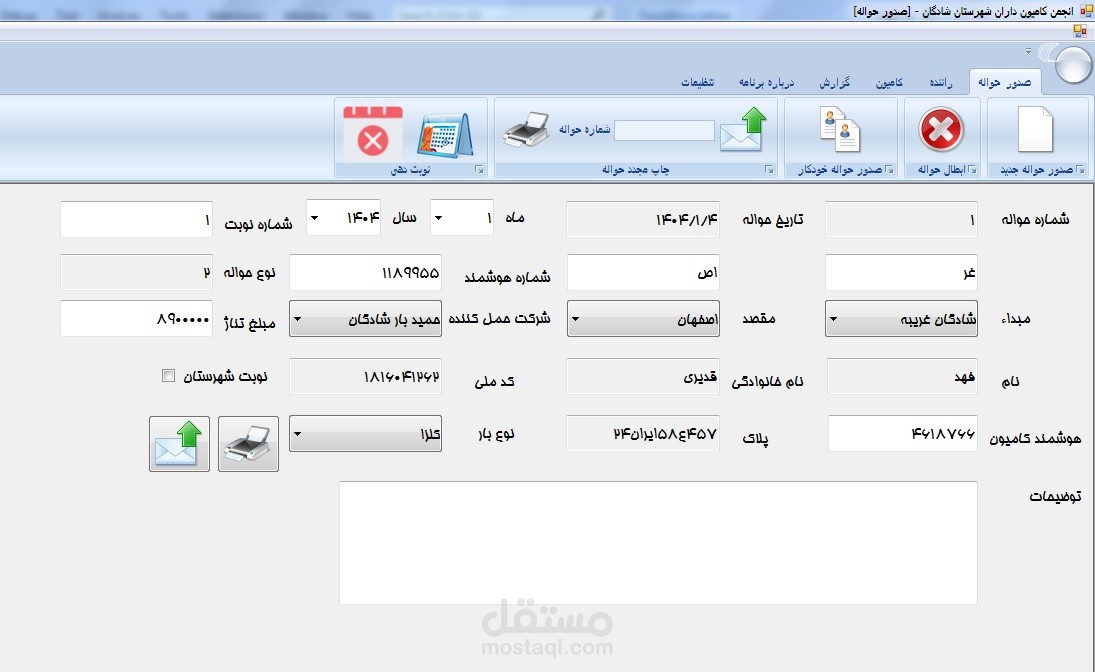
Task: Click the کد ملی national code field
Action: tap(365, 377)
